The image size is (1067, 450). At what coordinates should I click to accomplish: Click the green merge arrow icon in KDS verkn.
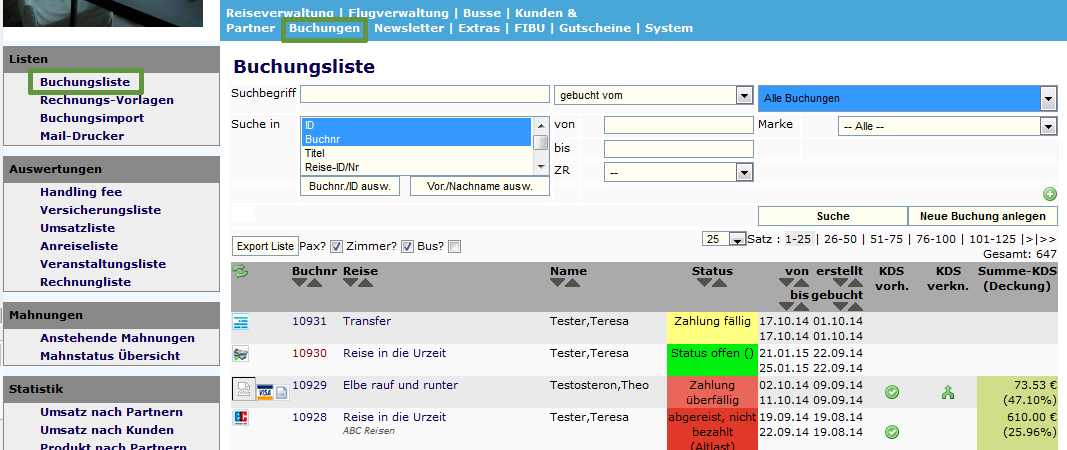948,392
